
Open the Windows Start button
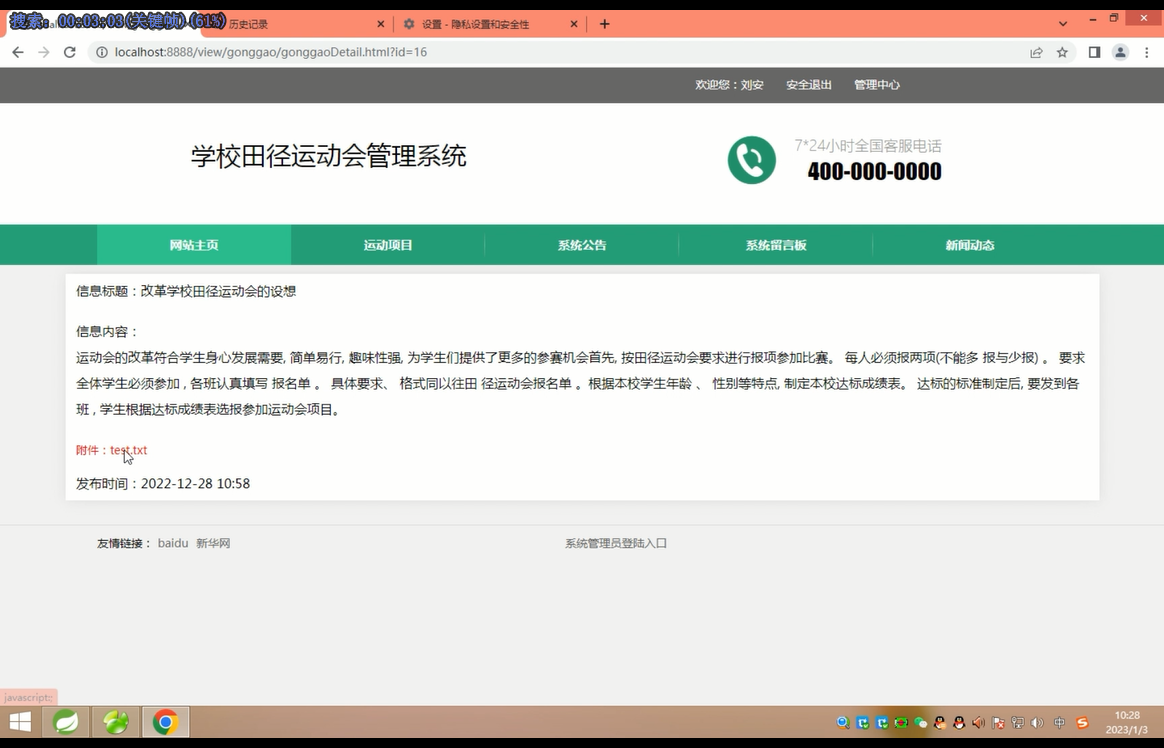click(x=20, y=721)
